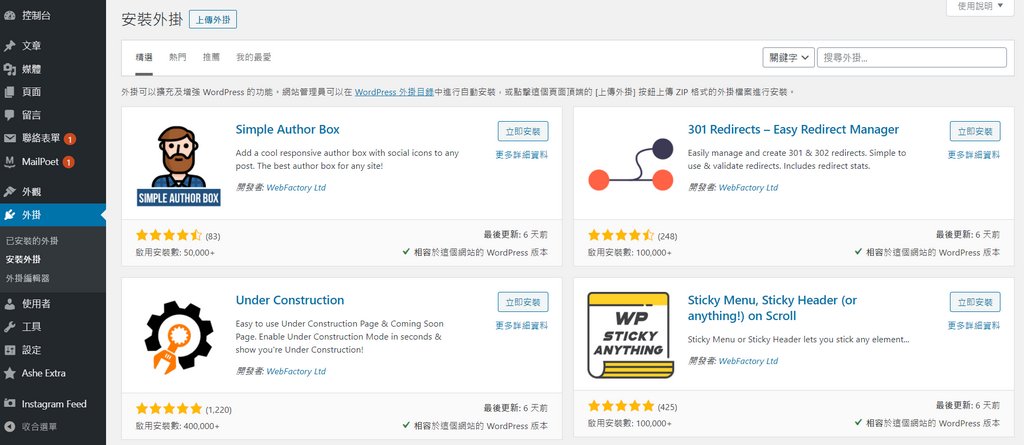Image resolution: width=1024 pixels, height=445 pixels.
Task: Open MailPoet icon in sidebar
Action: coord(10,162)
